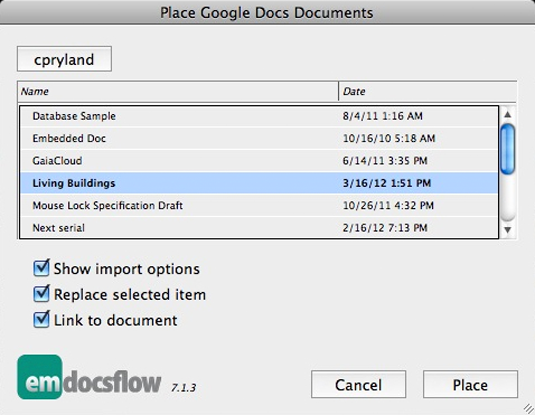Image resolution: width=535 pixels, height=415 pixels.
Task: Select the Next serial document
Action: pos(259,228)
